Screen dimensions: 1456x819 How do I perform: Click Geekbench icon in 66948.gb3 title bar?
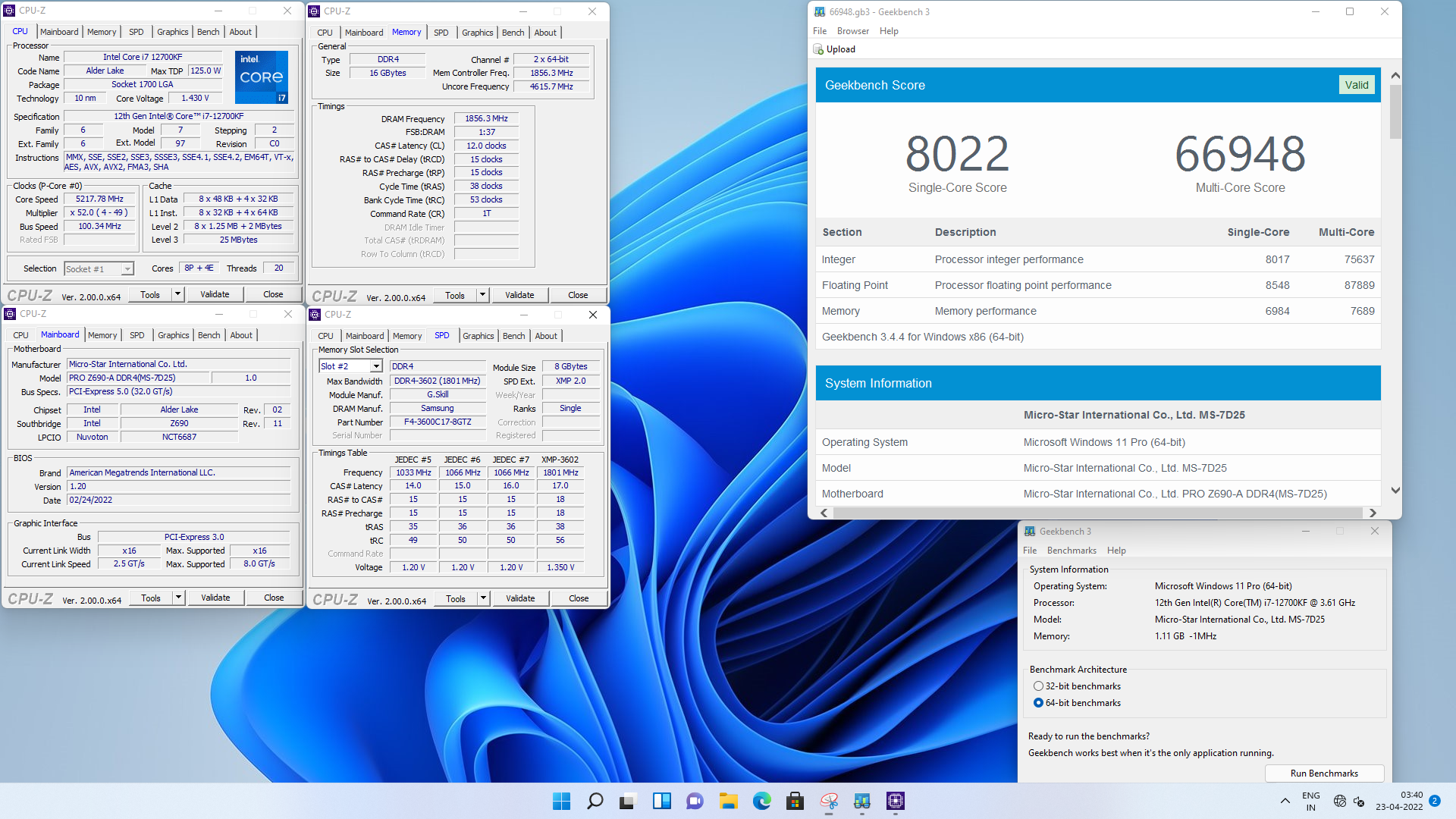tap(820, 11)
